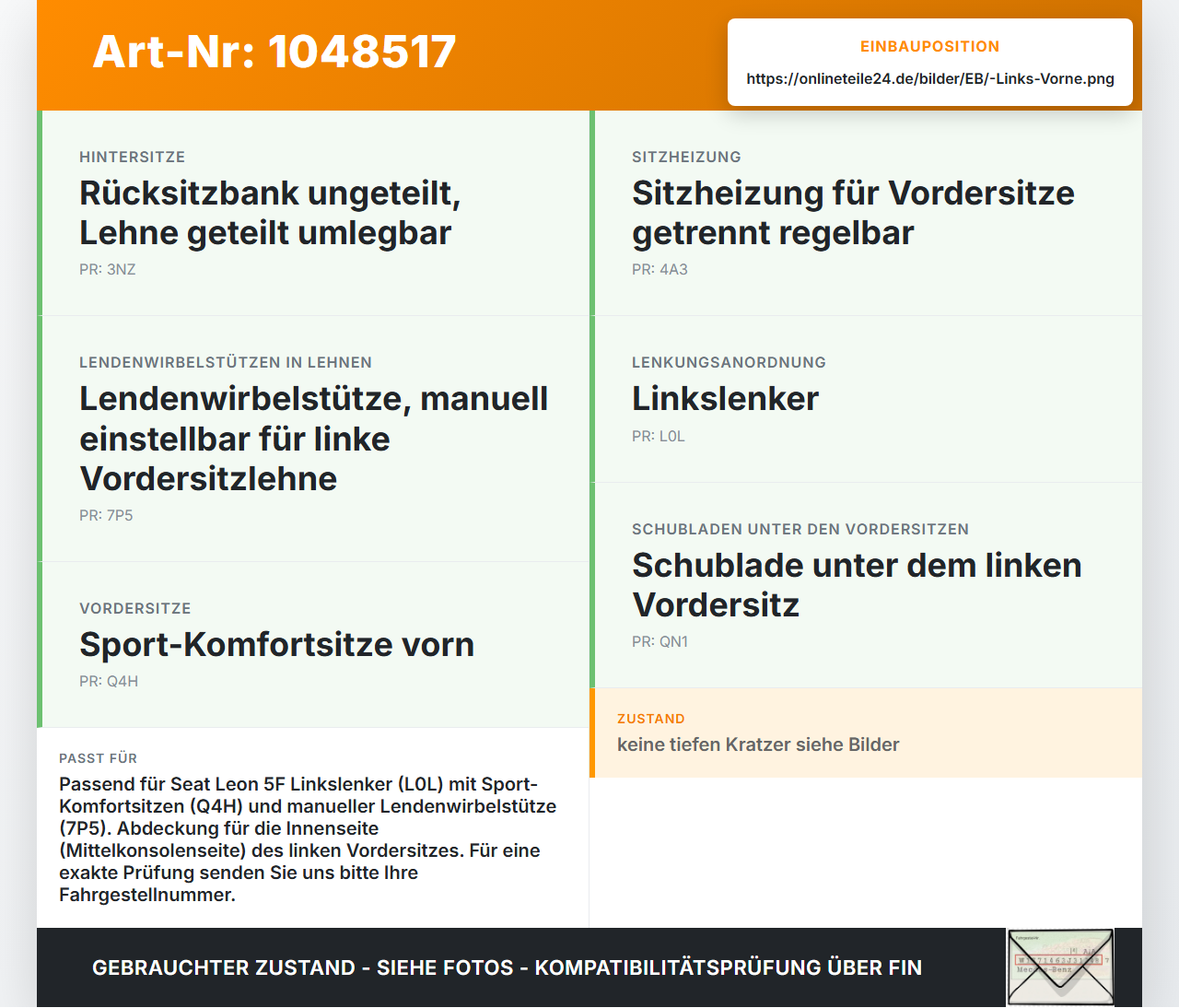The width and height of the screenshot is (1179, 1008).
Task: Select the 'Lendenwirbelstütze, manuell einstellbar' heading
Action: (314, 439)
